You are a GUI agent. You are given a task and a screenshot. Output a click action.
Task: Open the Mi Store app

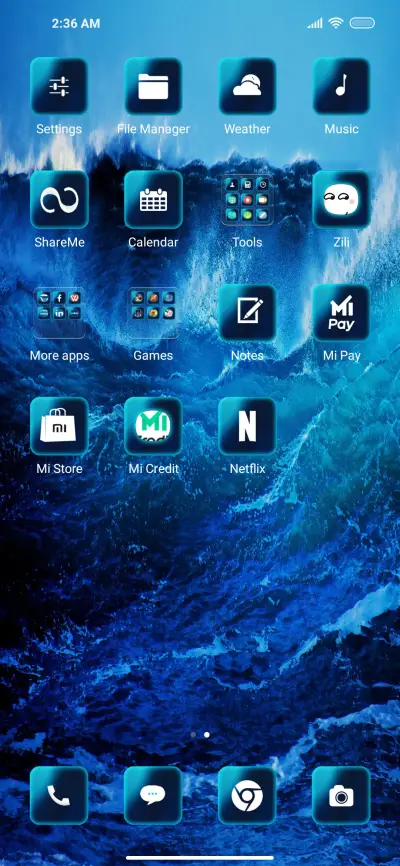59,426
